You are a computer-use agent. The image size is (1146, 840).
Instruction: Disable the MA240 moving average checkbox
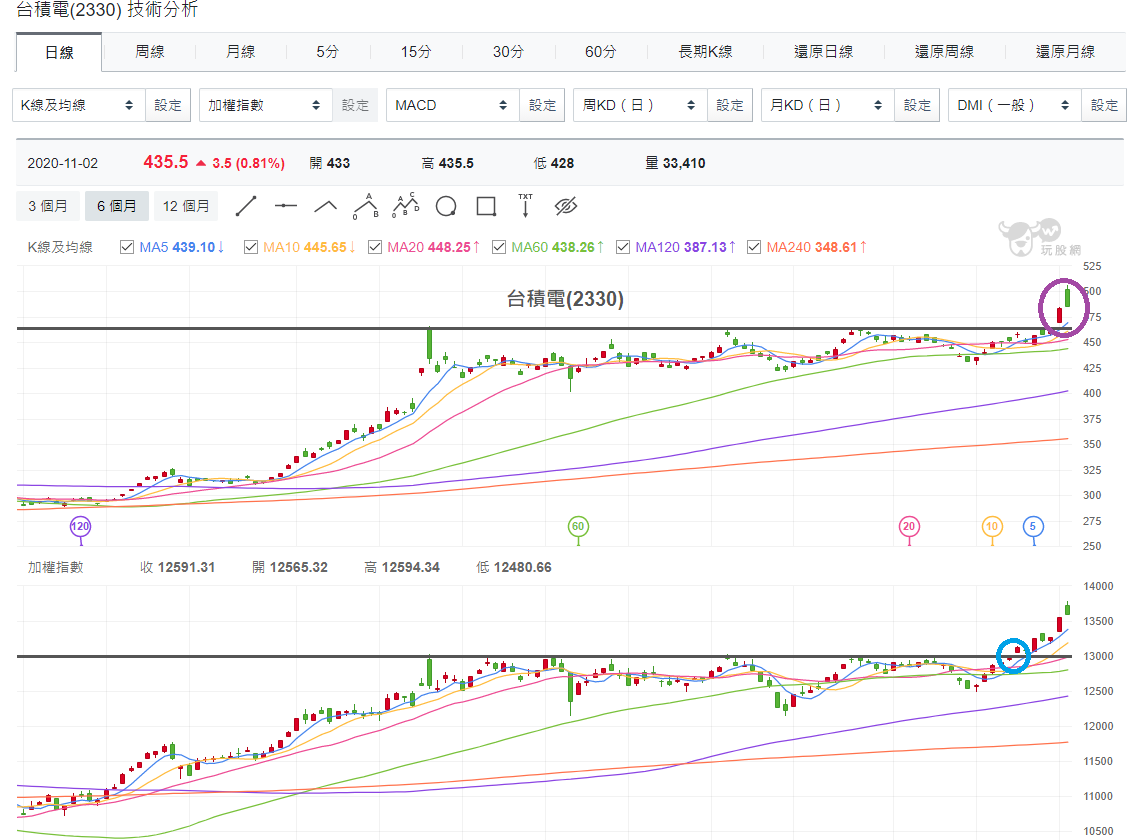tap(754, 247)
